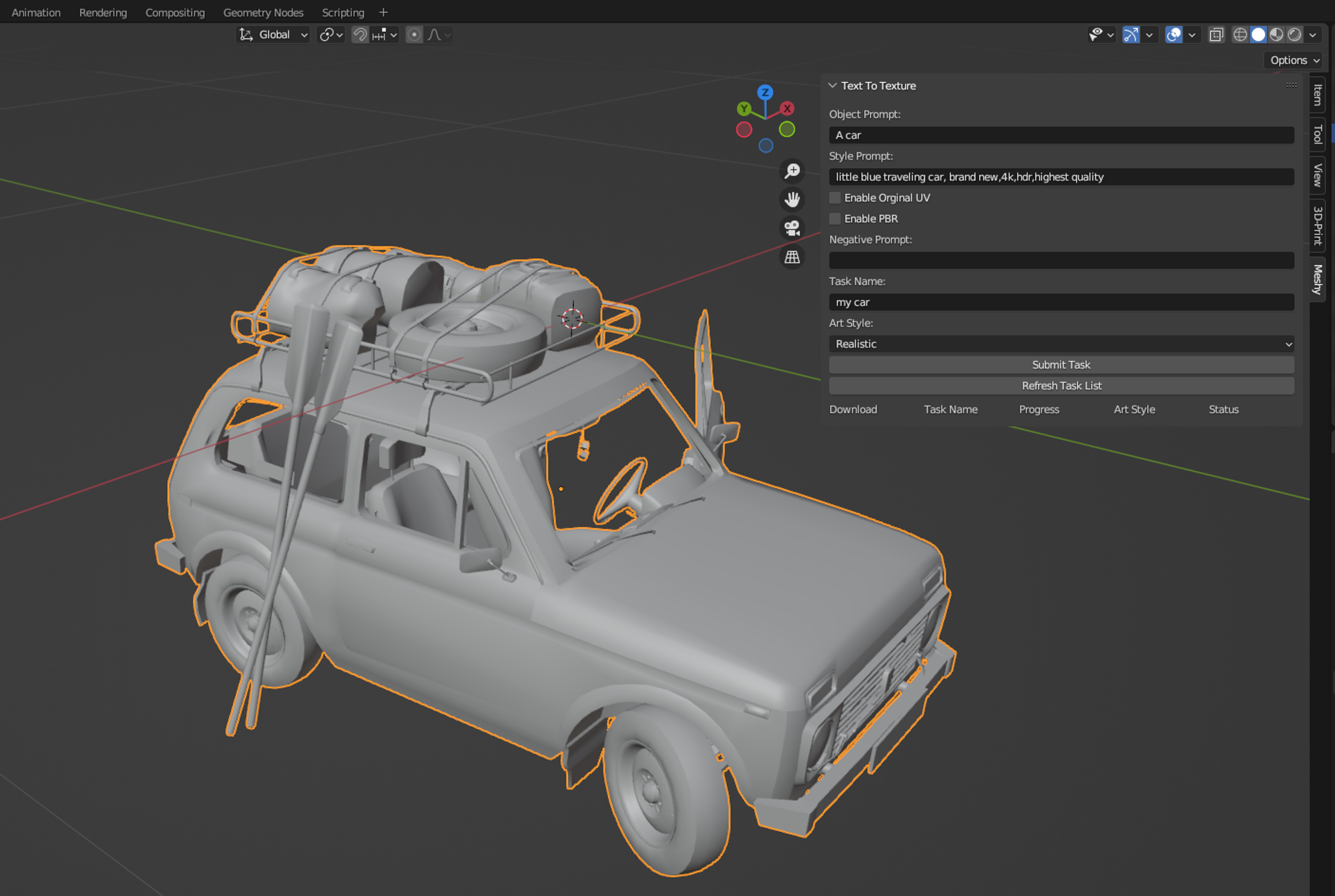This screenshot has width=1335, height=896.
Task: Switch viewport shading to Material Preview
Action: [x=1277, y=35]
